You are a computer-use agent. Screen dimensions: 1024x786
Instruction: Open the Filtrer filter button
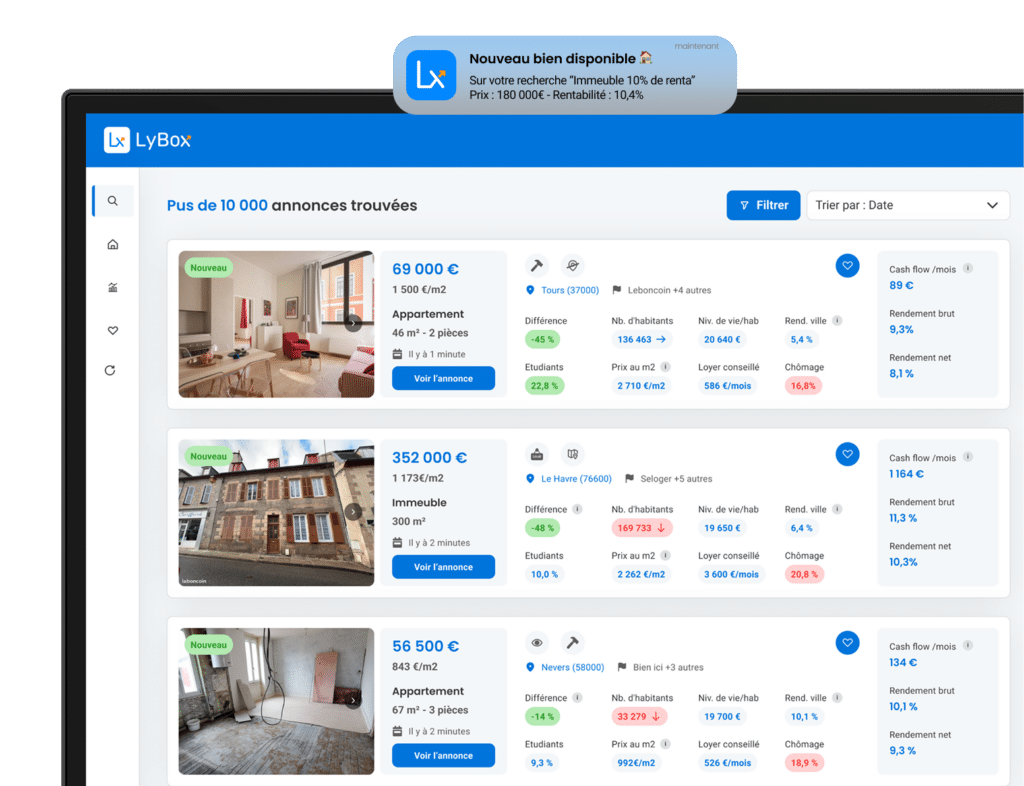click(763, 205)
